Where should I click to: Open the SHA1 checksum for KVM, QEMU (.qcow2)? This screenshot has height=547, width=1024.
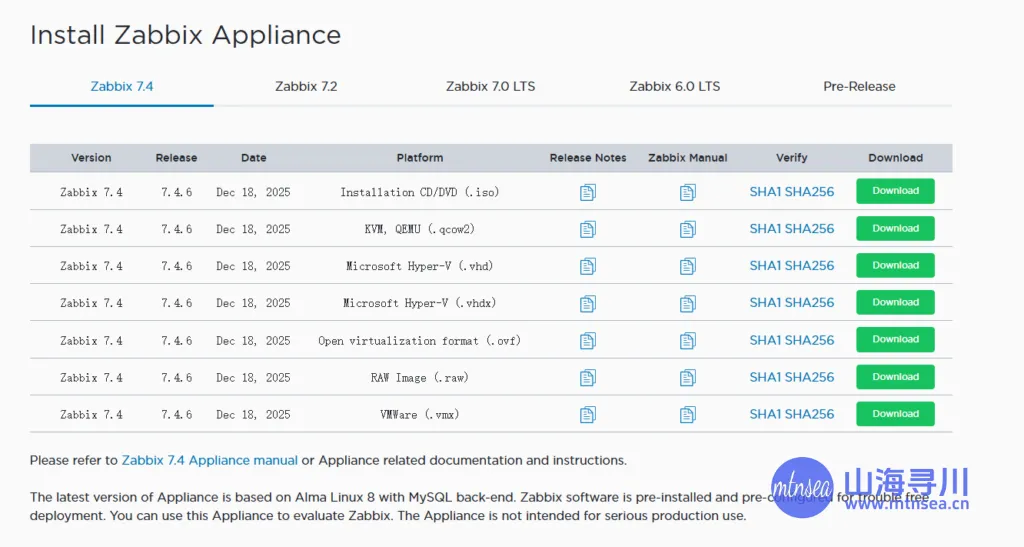point(765,229)
